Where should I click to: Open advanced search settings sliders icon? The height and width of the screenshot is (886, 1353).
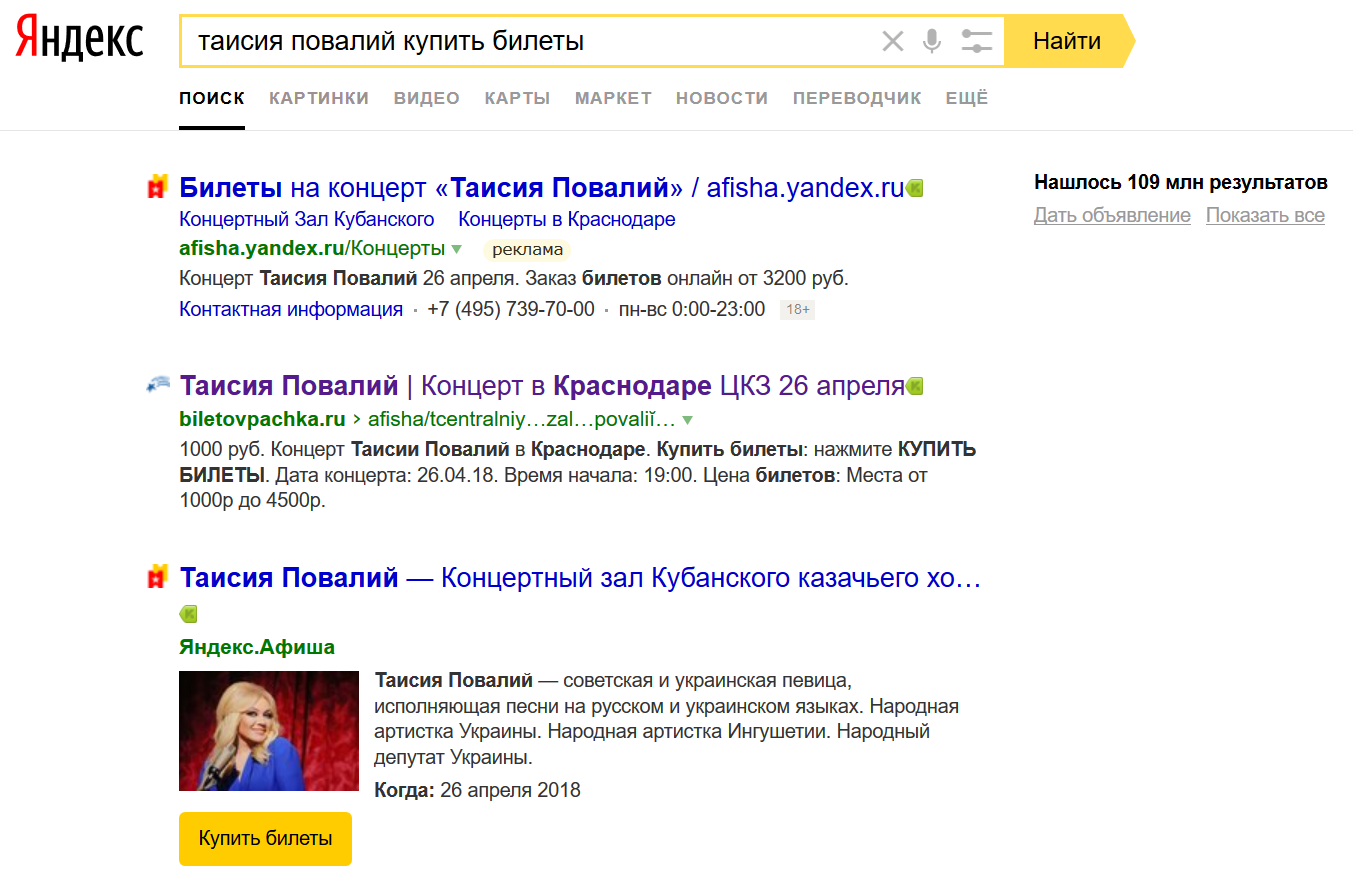click(x=976, y=41)
